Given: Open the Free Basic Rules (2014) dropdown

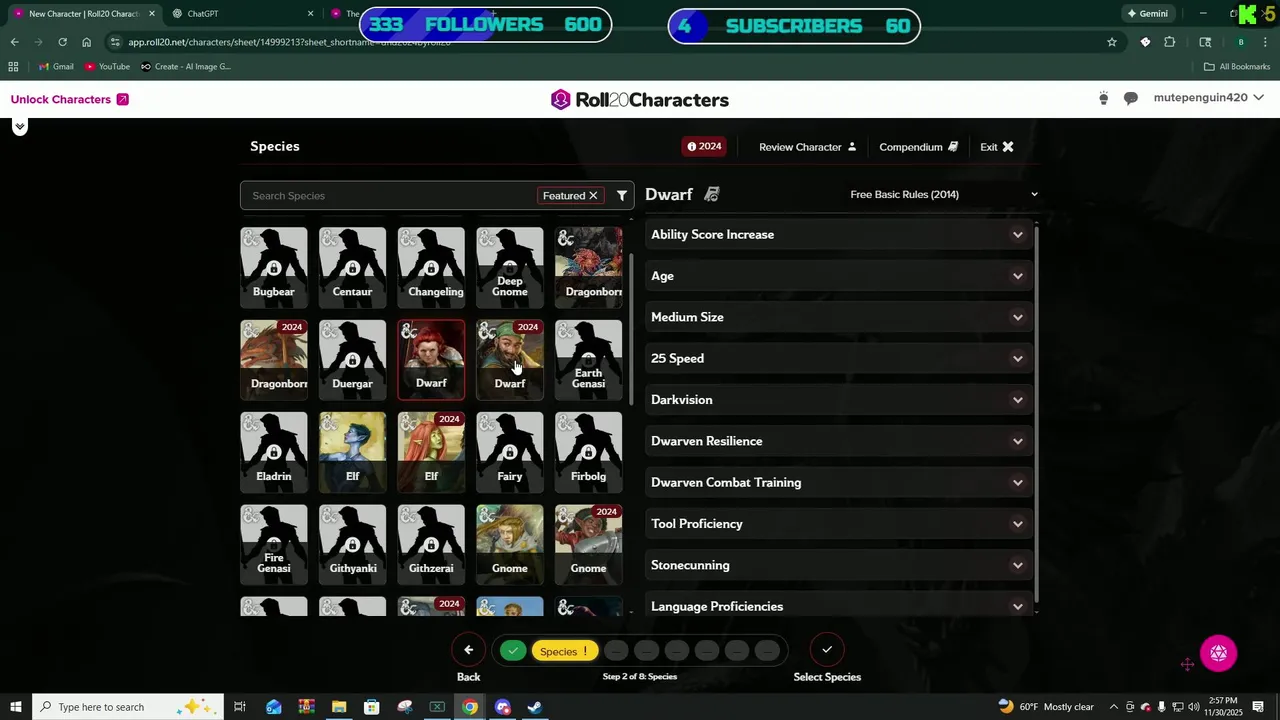Looking at the screenshot, I should (943, 194).
